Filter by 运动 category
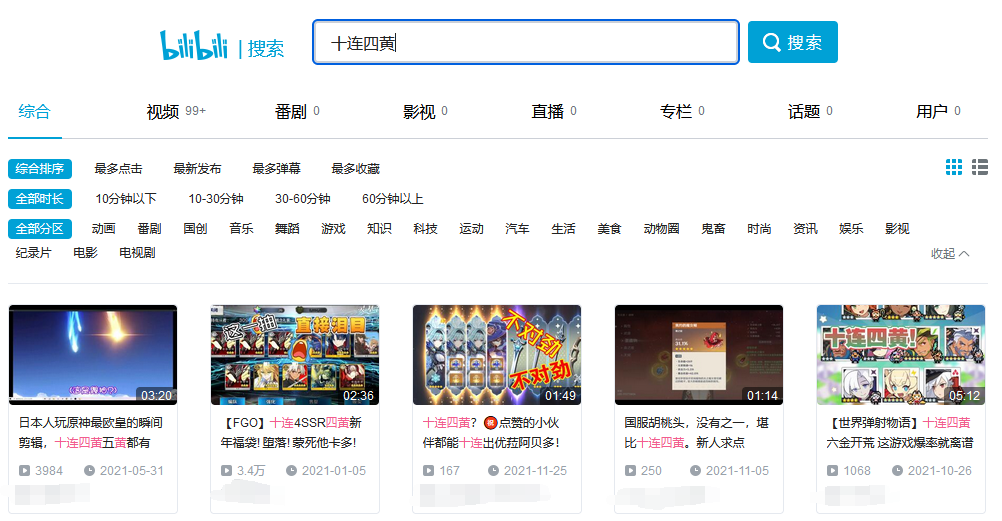The image size is (1002, 521). 472,229
